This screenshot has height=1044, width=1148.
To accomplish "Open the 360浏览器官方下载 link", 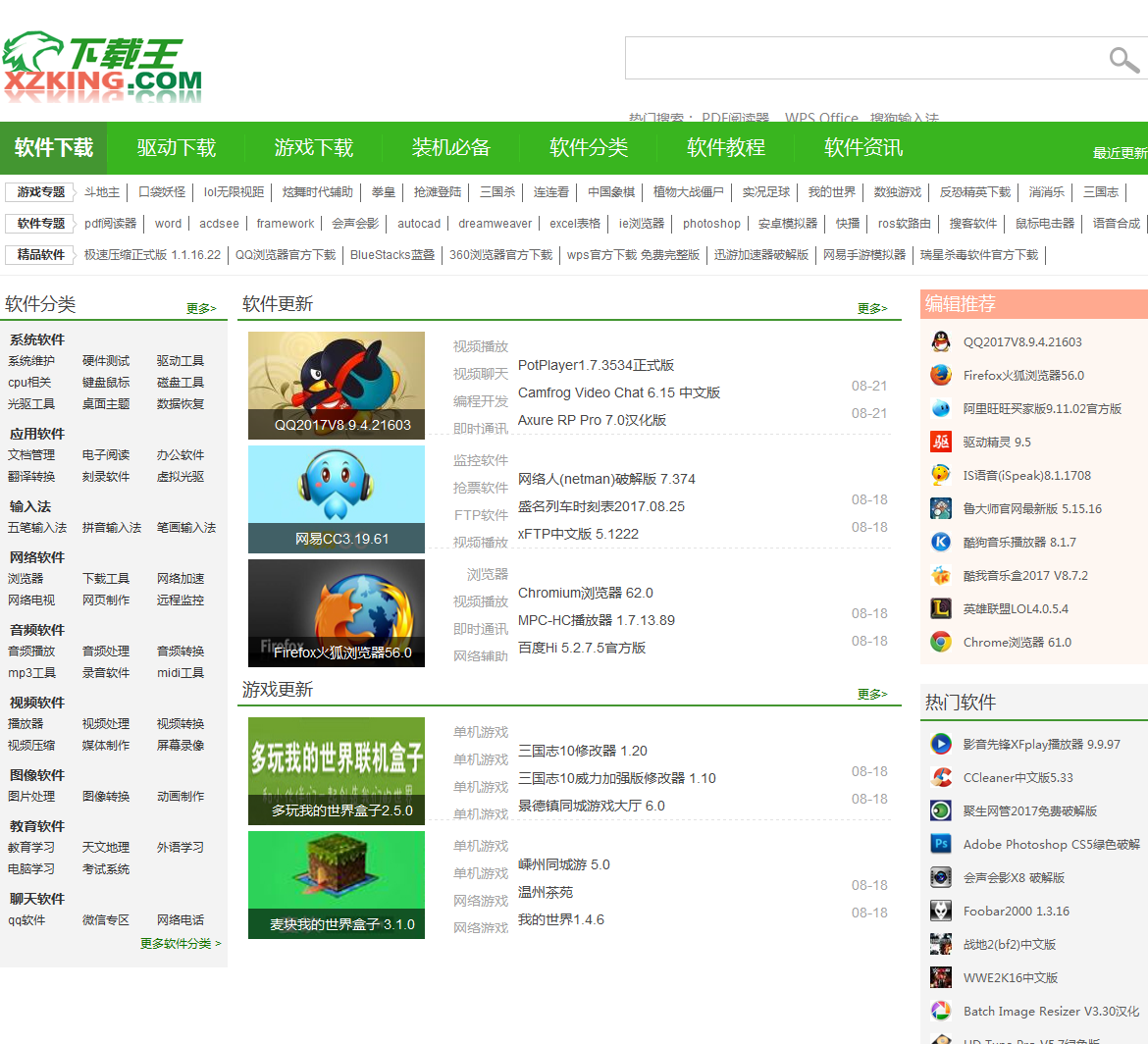I will tap(500, 255).
